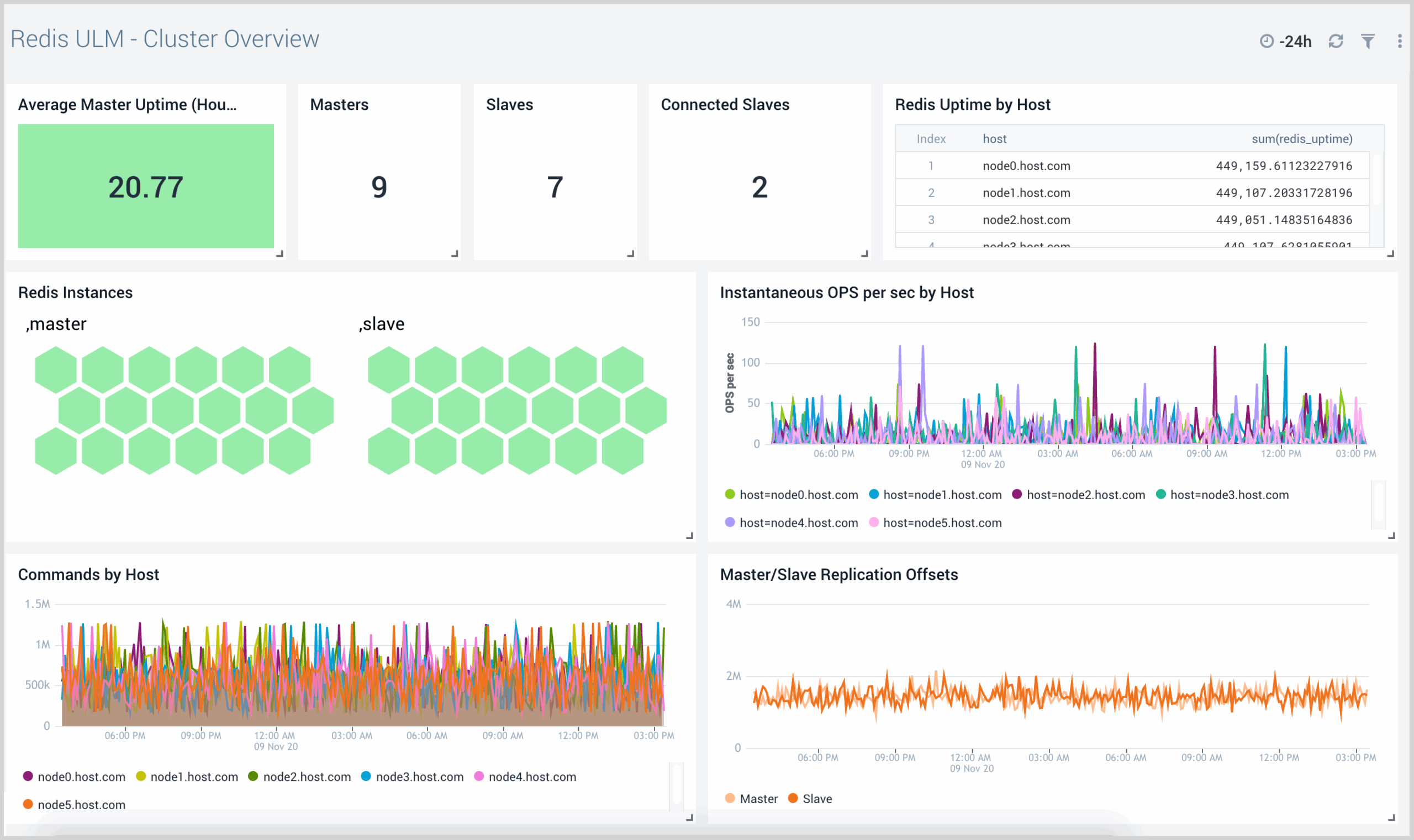Open the three-dot kebab menu top right
Image resolution: width=1414 pixels, height=840 pixels.
point(1399,41)
